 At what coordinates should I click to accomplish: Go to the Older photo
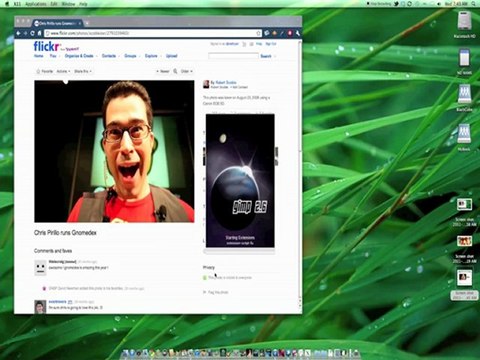click(x=186, y=71)
